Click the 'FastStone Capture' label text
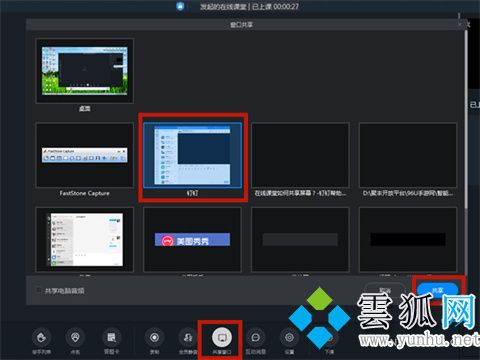The width and height of the screenshot is (480, 360). [x=84, y=193]
